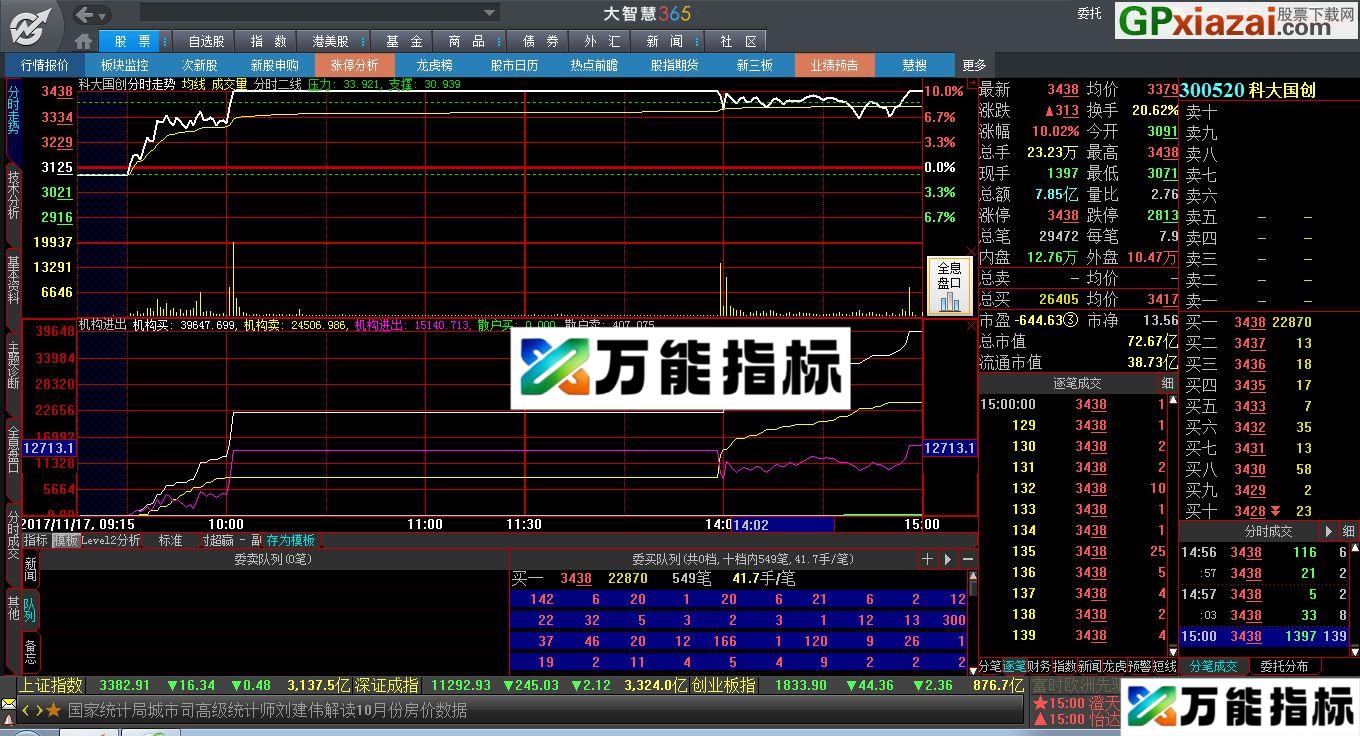Click the home icon in navigation bar
Screen dimensions: 1360x736
pos(83,40)
